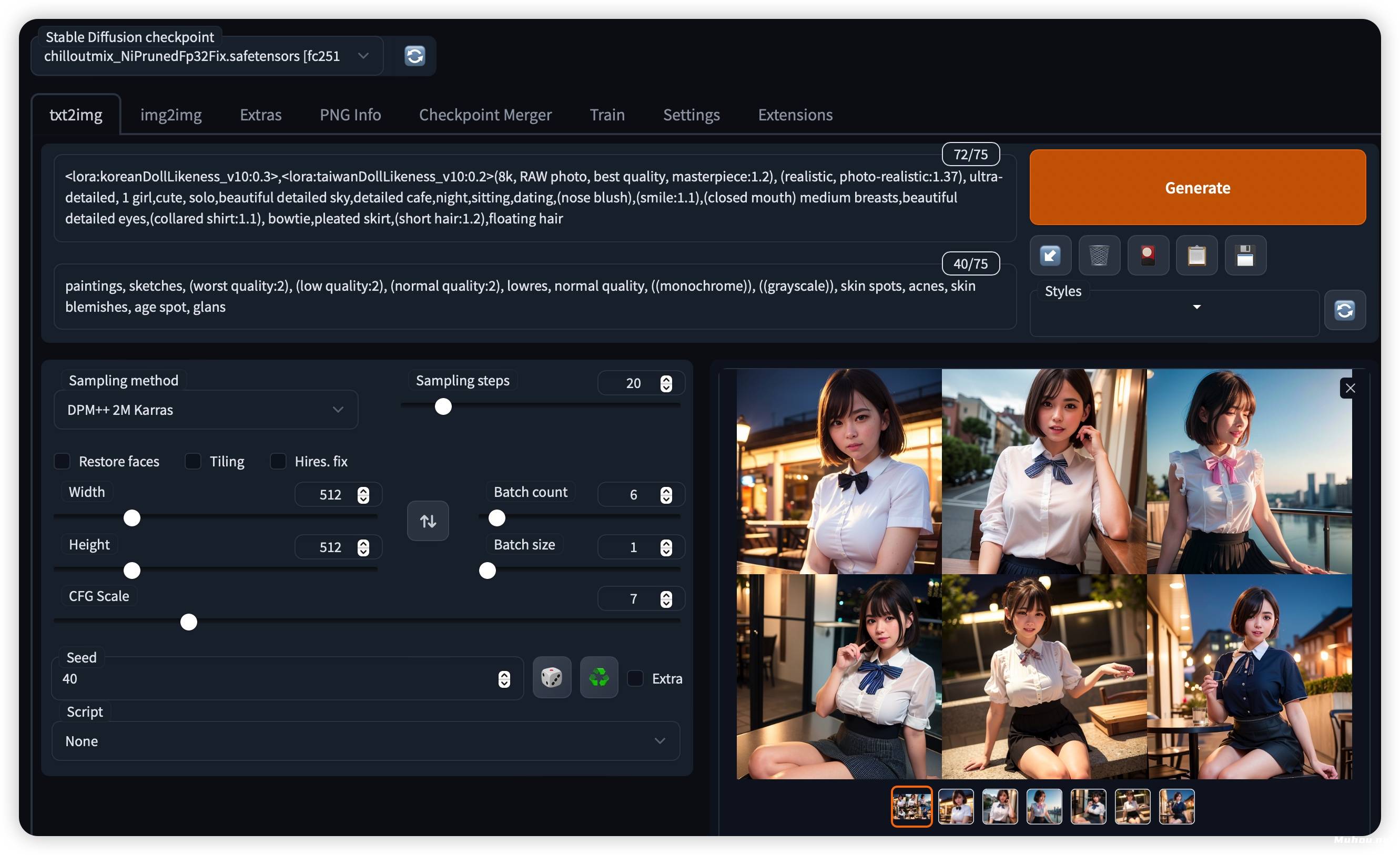Click the Generate button to create images

[1198, 186]
